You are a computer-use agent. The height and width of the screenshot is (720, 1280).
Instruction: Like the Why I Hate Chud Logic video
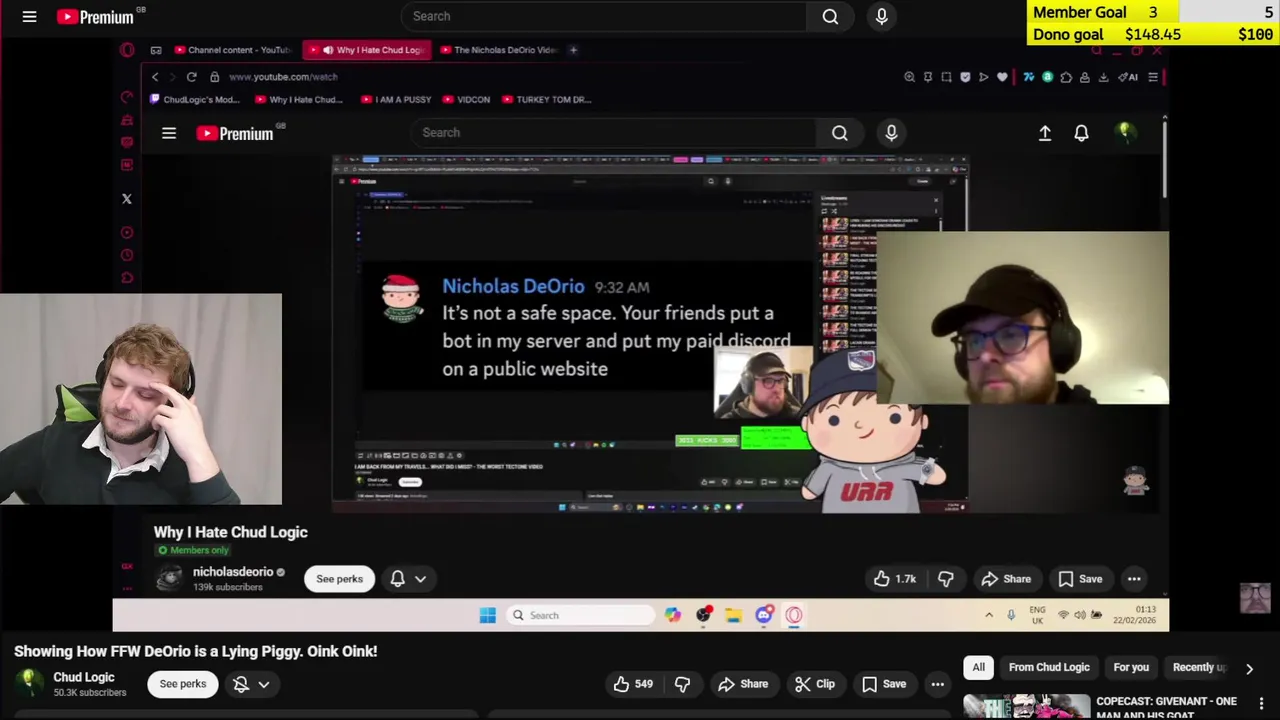click(895, 579)
